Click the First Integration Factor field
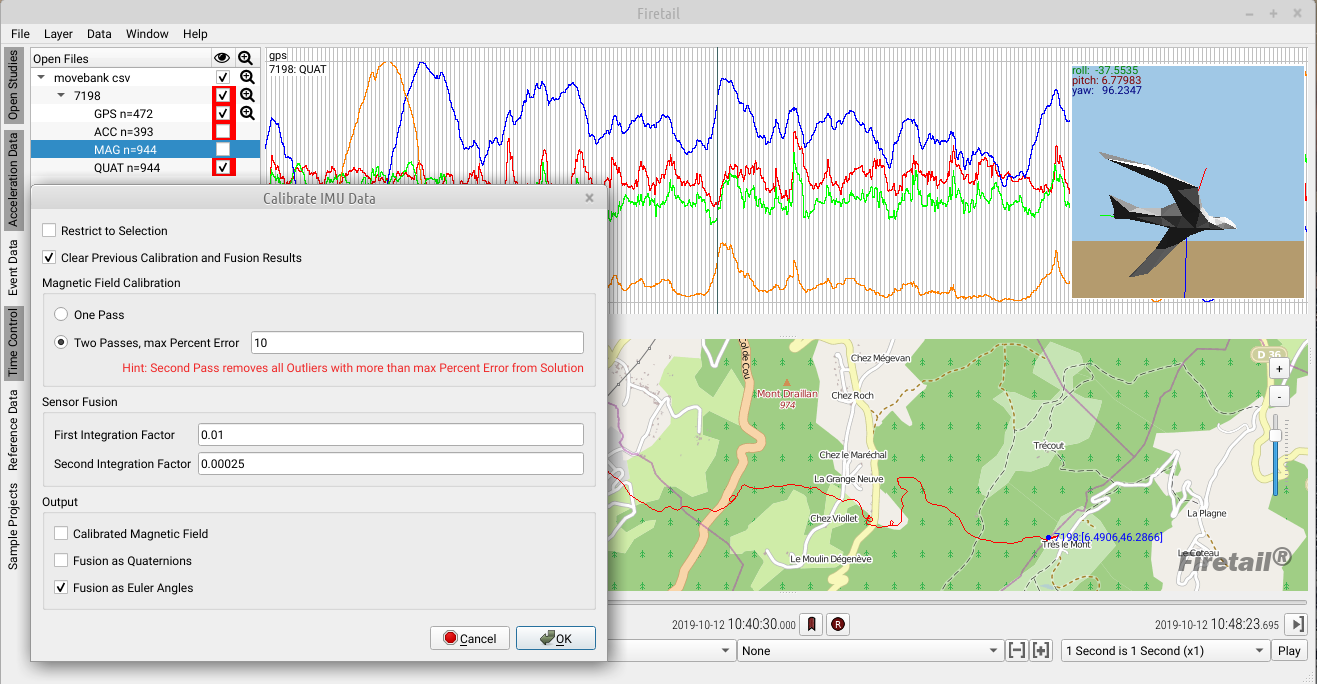This screenshot has height=684, width=1317. coord(391,435)
